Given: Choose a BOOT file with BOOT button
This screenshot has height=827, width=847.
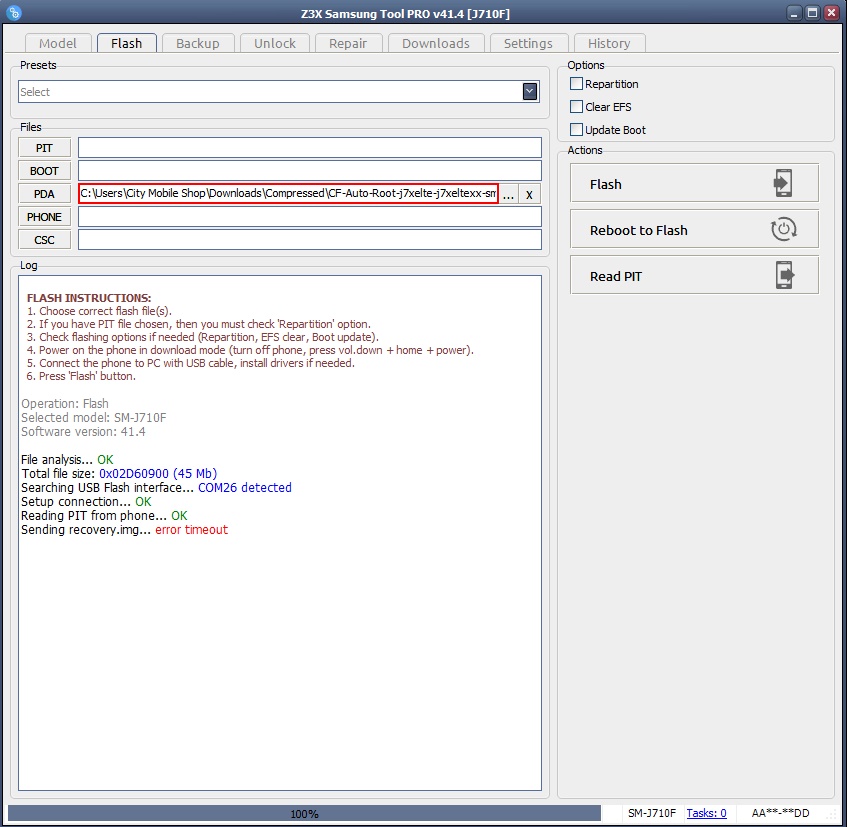Looking at the screenshot, I should [44, 171].
